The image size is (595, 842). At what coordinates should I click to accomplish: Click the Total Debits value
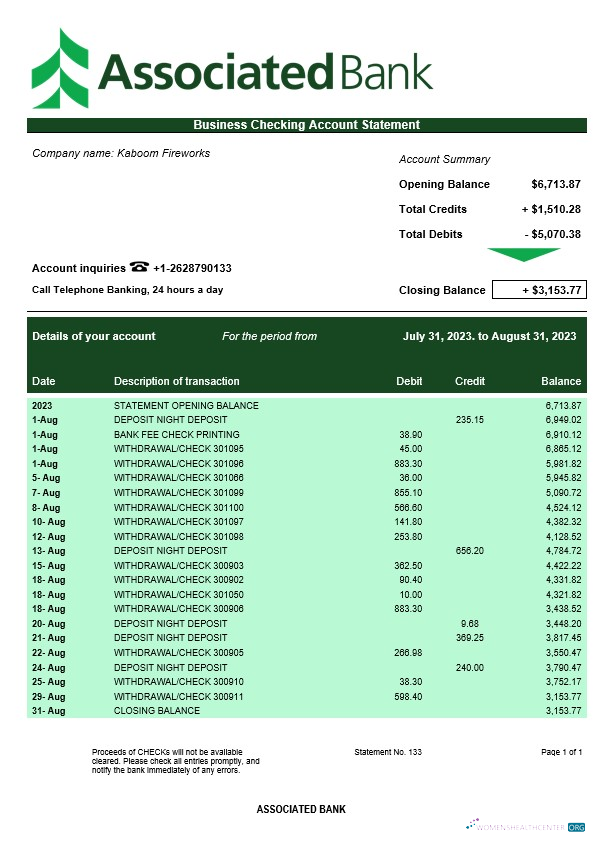coord(553,234)
